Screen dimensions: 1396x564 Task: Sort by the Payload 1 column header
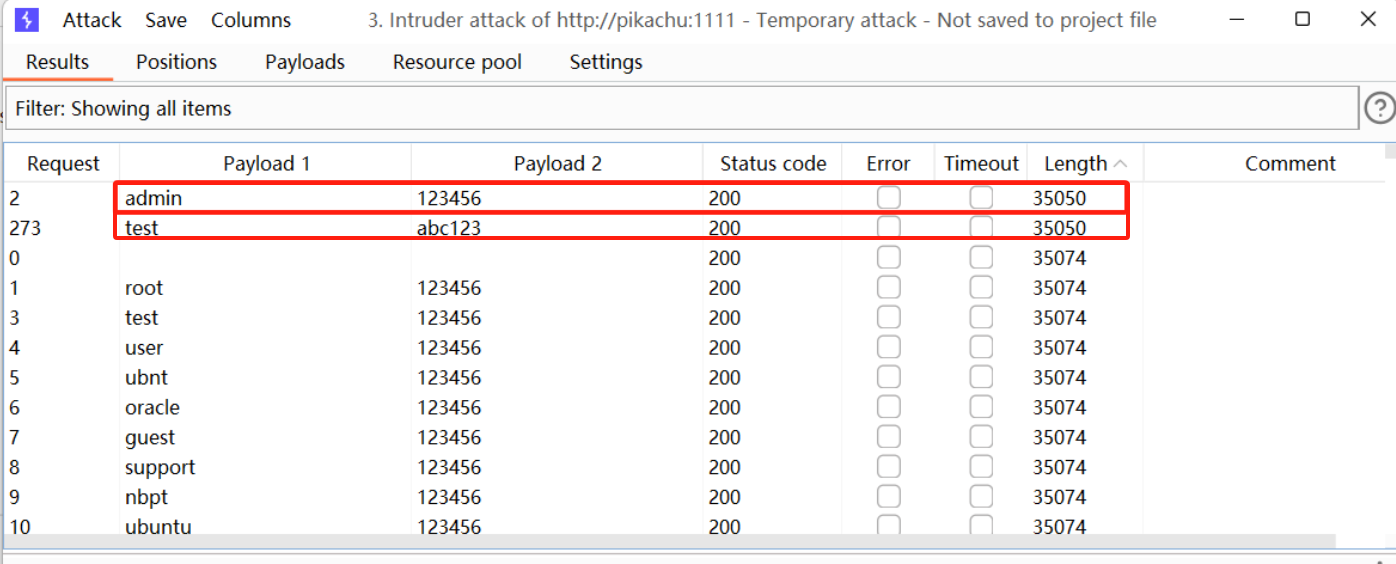(266, 164)
